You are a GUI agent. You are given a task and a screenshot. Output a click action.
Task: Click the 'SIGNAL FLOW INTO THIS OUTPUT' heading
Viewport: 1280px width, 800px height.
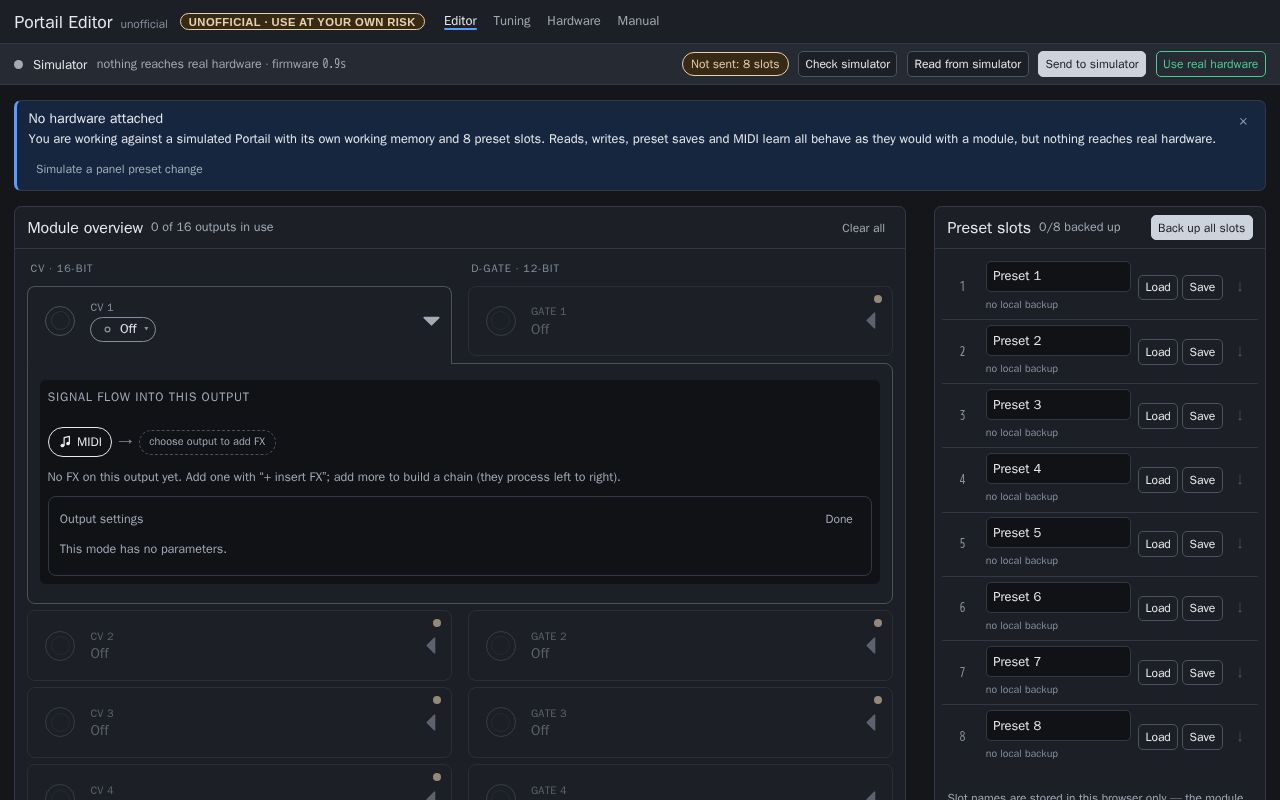coord(149,397)
